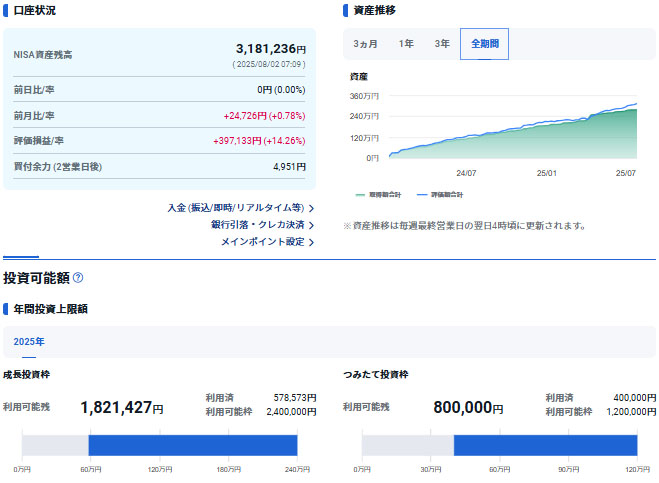Image resolution: width=659 pixels, height=483 pixels.
Task: Click the つみたて投資枠 usage progress bar
Action: pos(499,445)
